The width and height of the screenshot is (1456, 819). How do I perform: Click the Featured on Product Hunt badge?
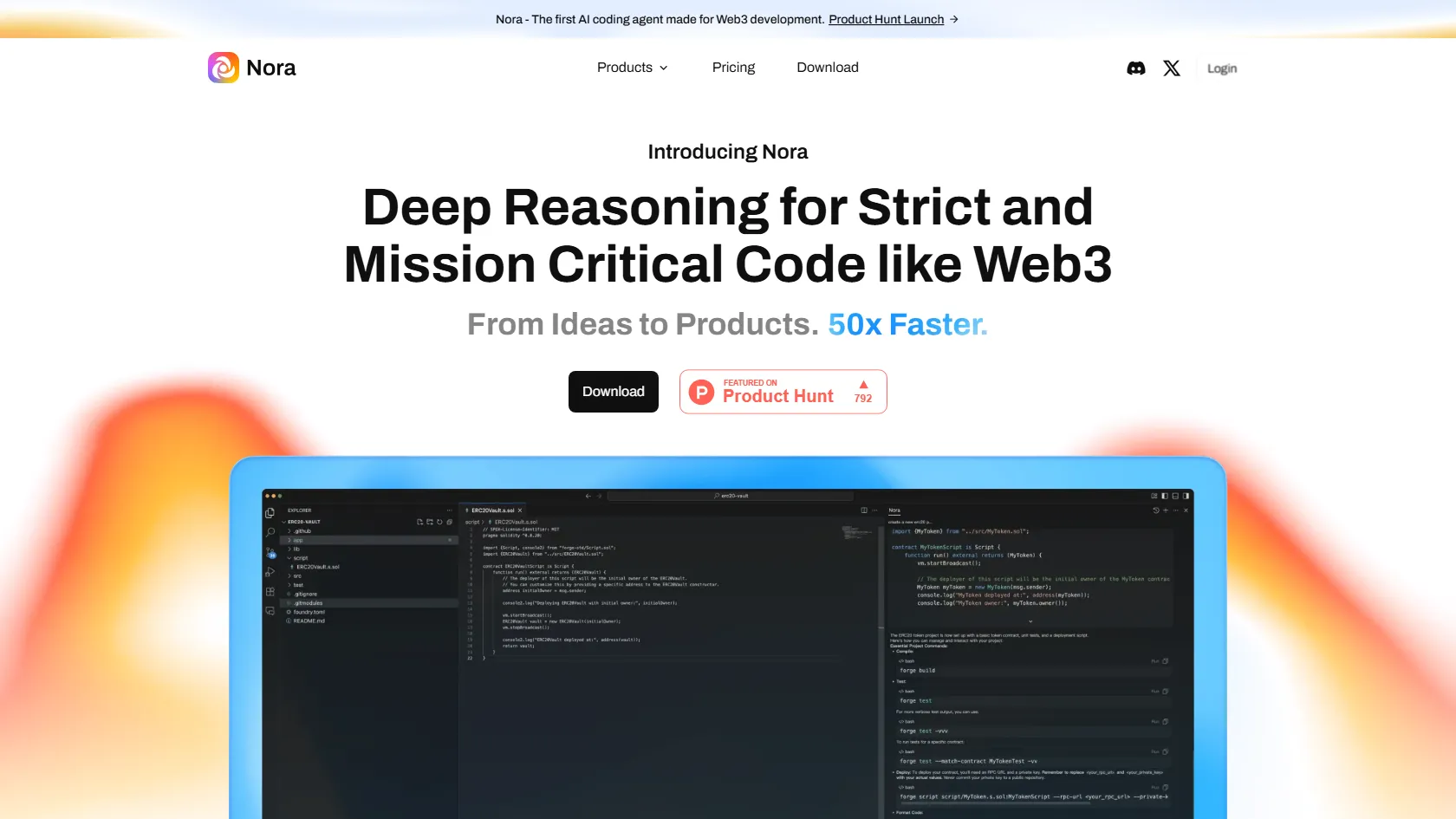pyautogui.click(x=783, y=392)
